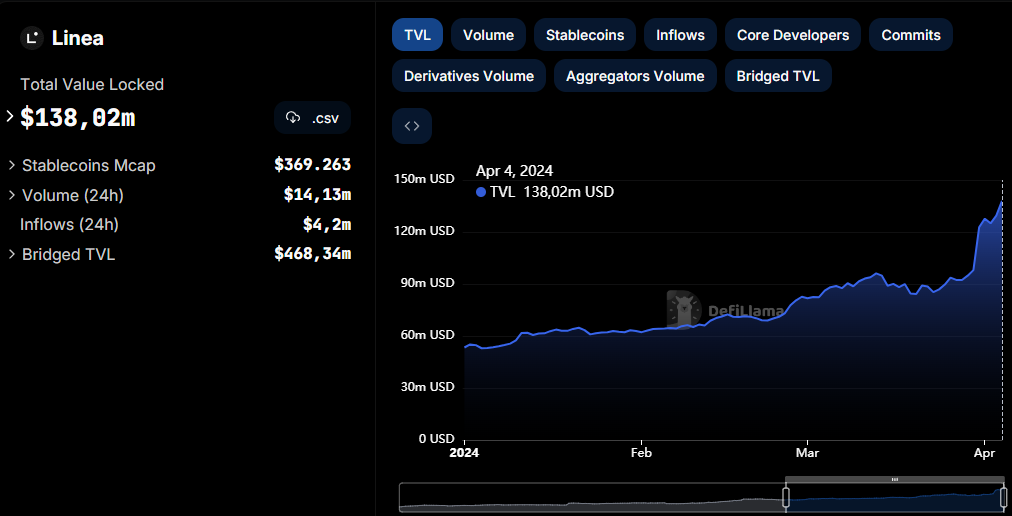Click the blue dot in the TVL tooltip

point(480,192)
